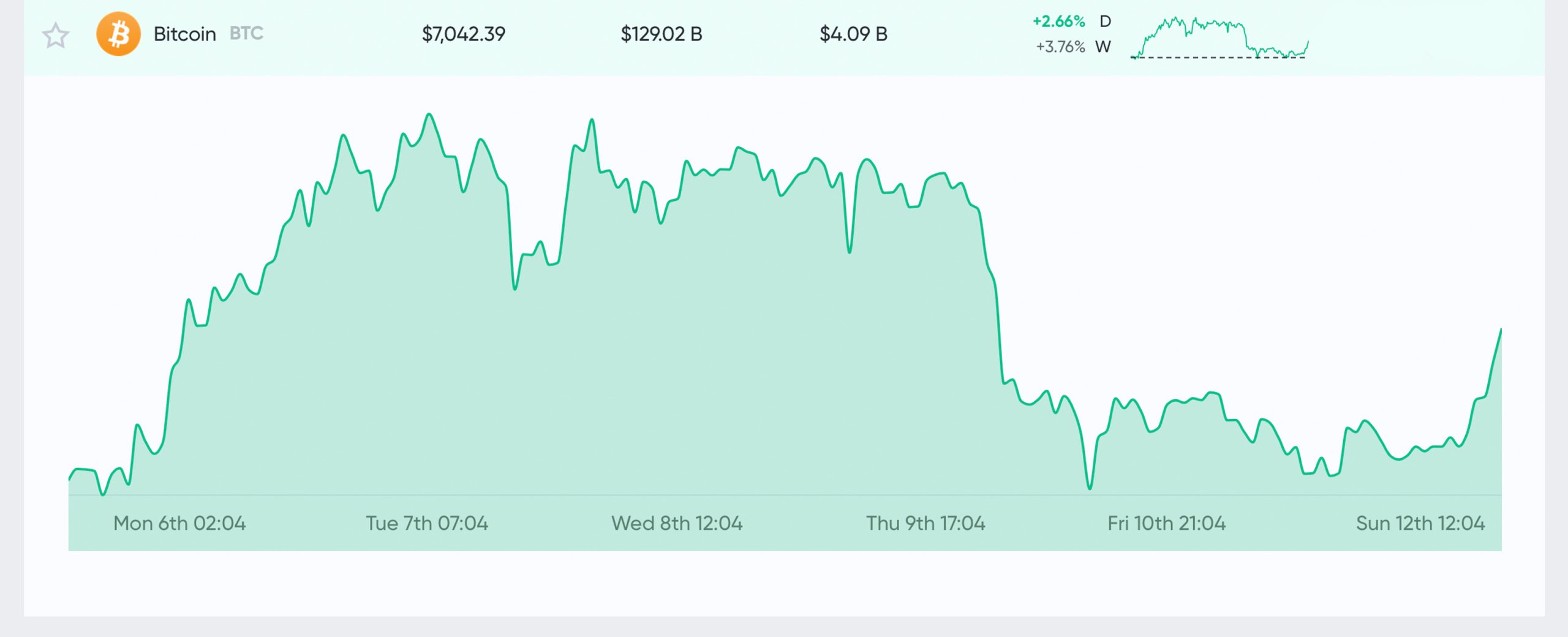Click the Mon 6th 02:04 axis label
1568x637 pixels.
pyautogui.click(x=179, y=523)
